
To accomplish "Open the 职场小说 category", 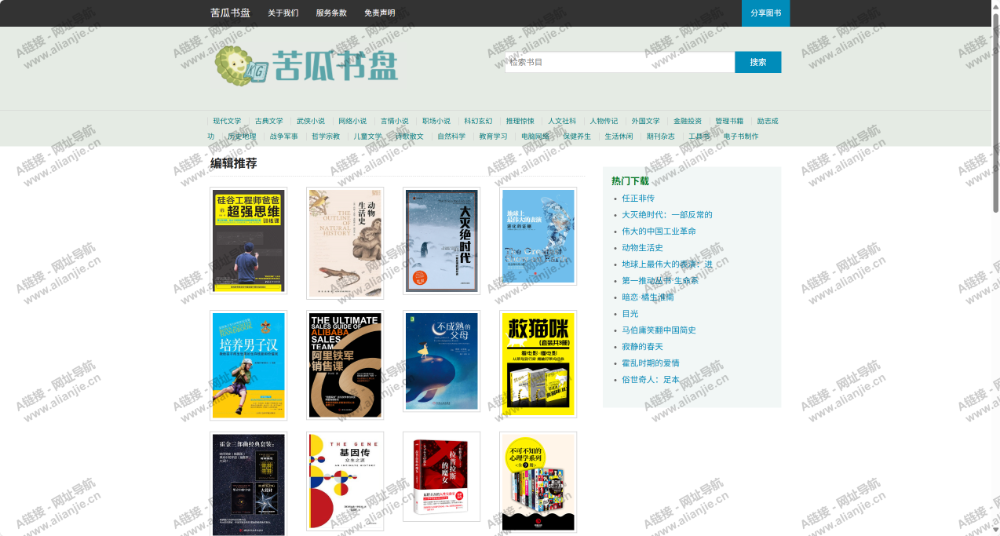I will pos(436,121).
